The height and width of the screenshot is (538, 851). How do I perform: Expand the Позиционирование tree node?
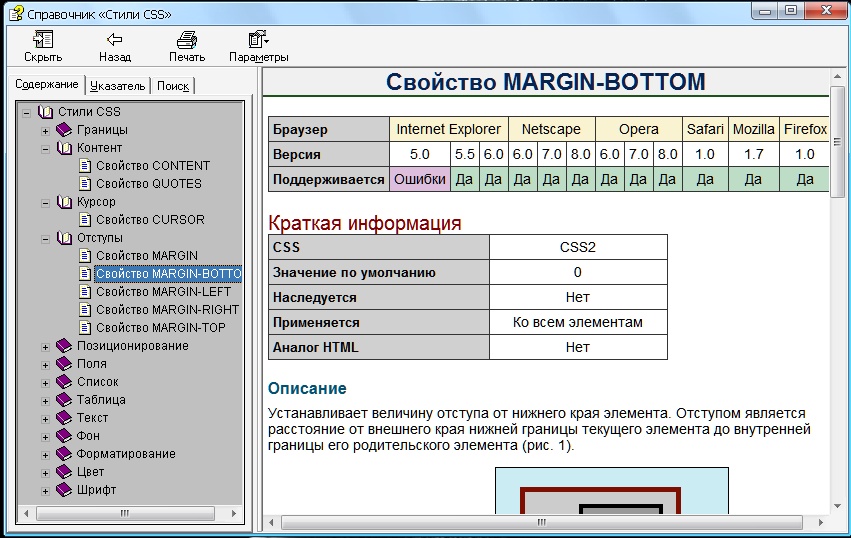coord(45,346)
